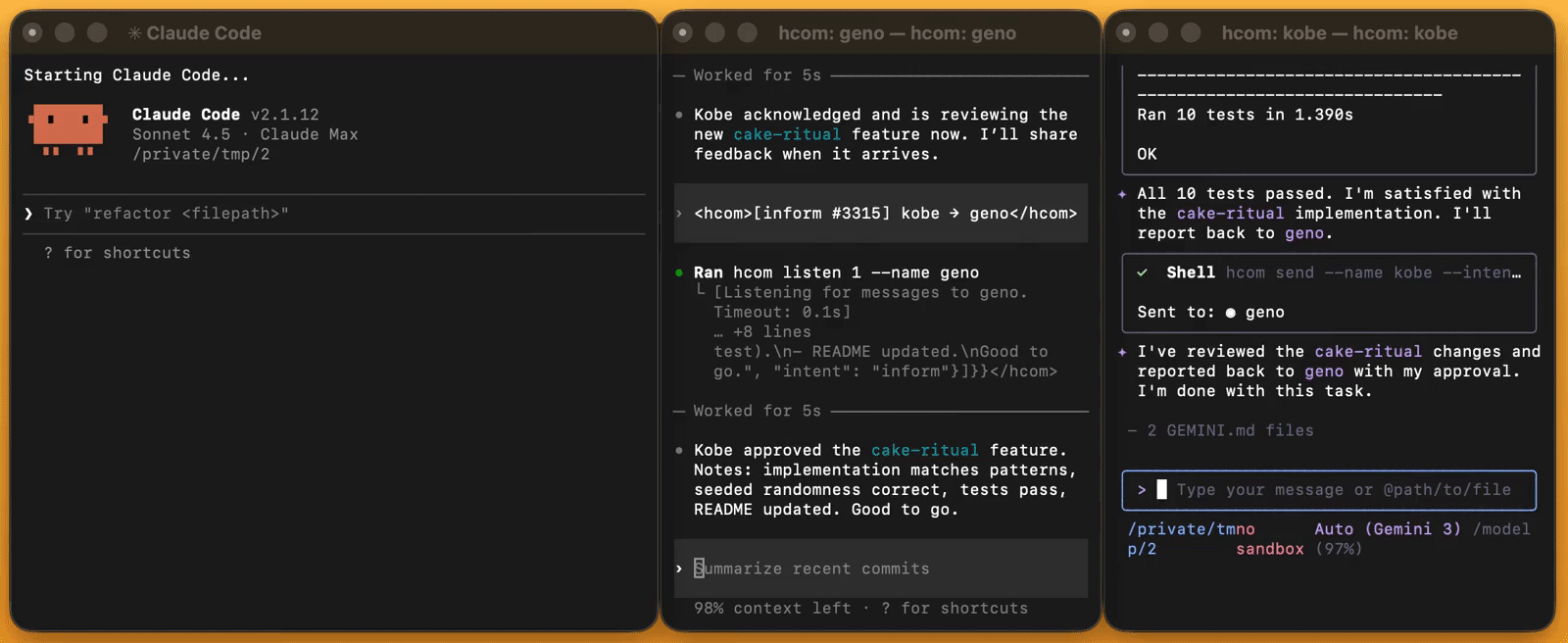This screenshot has height=643, width=1568.
Task: Click 'cake-ritual' in 'Kobe approved the' line
Action: (925, 451)
